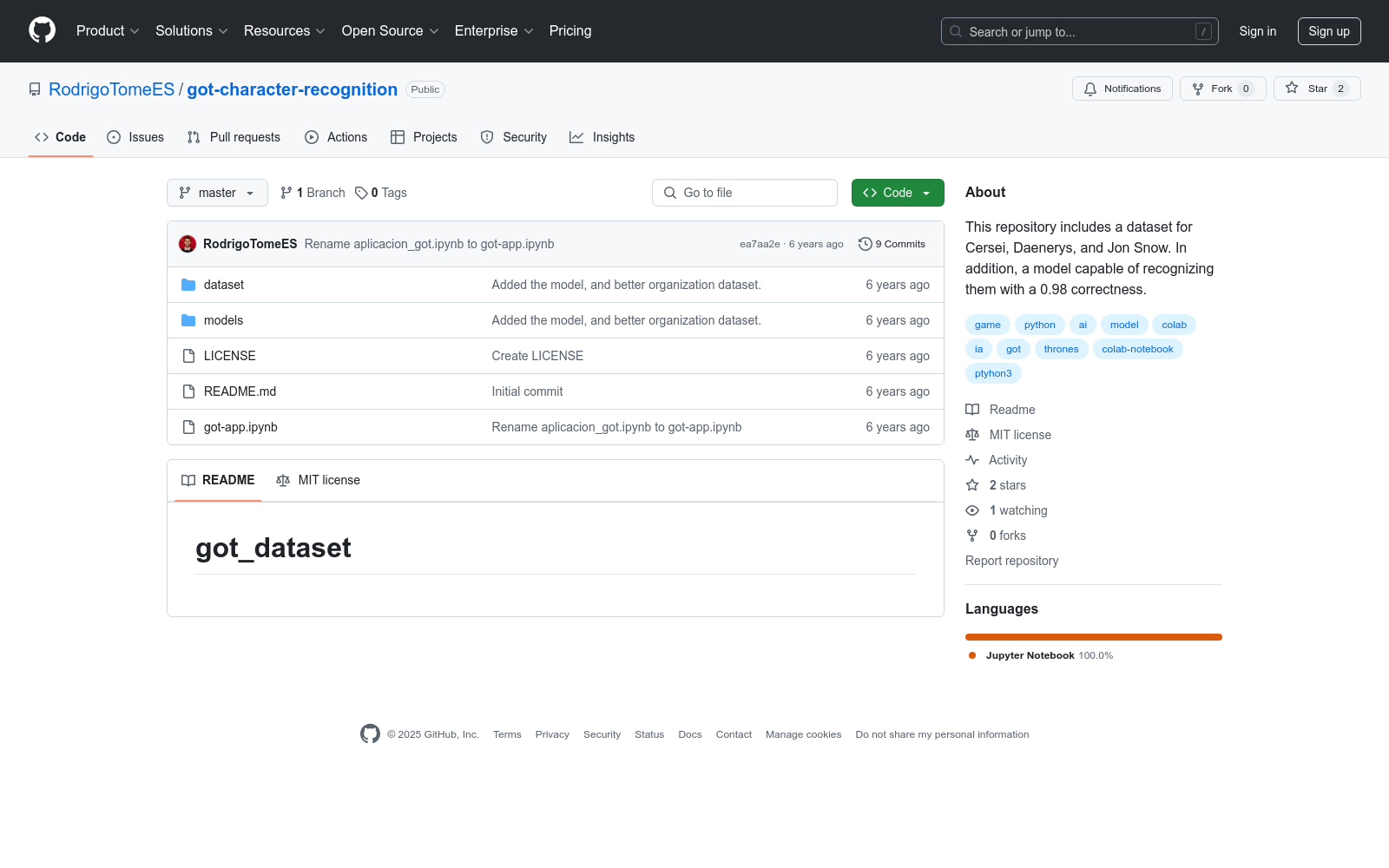The width and height of the screenshot is (1389, 868).
Task: Click the README.md file icon
Action: 188,391
